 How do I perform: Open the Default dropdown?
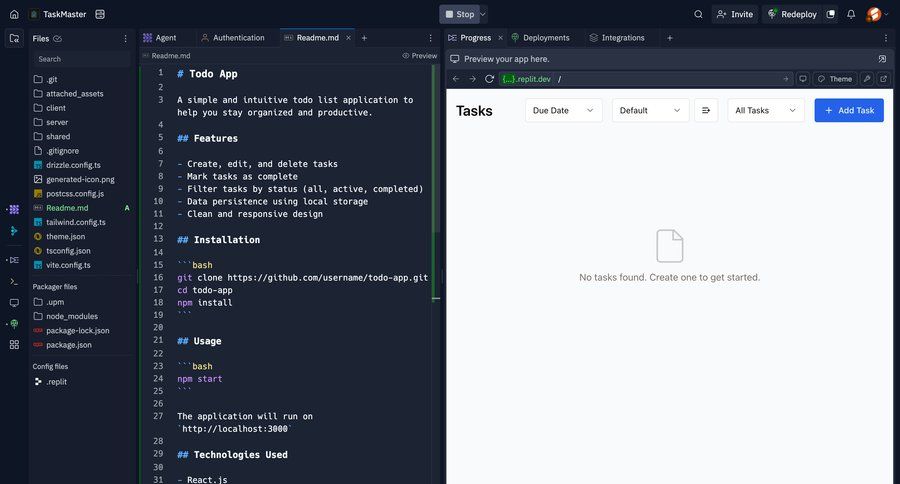(x=650, y=110)
